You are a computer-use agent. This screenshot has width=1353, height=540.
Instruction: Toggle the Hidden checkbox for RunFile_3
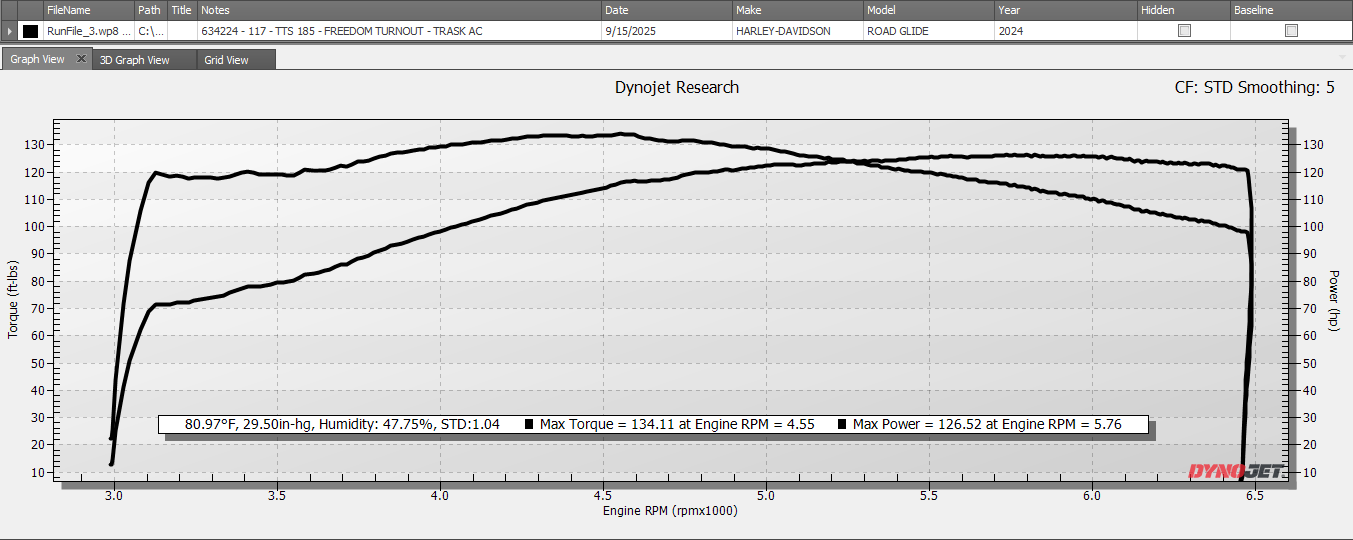tap(1184, 31)
